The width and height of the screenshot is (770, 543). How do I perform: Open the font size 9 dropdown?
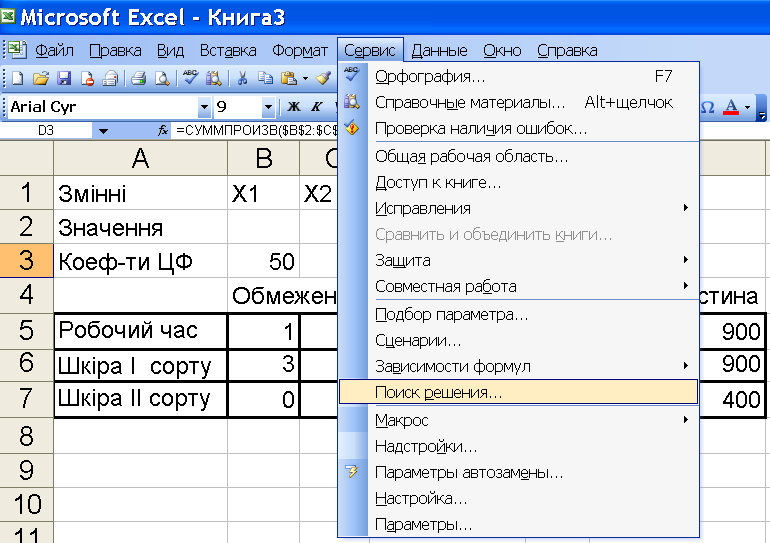[x=268, y=107]
